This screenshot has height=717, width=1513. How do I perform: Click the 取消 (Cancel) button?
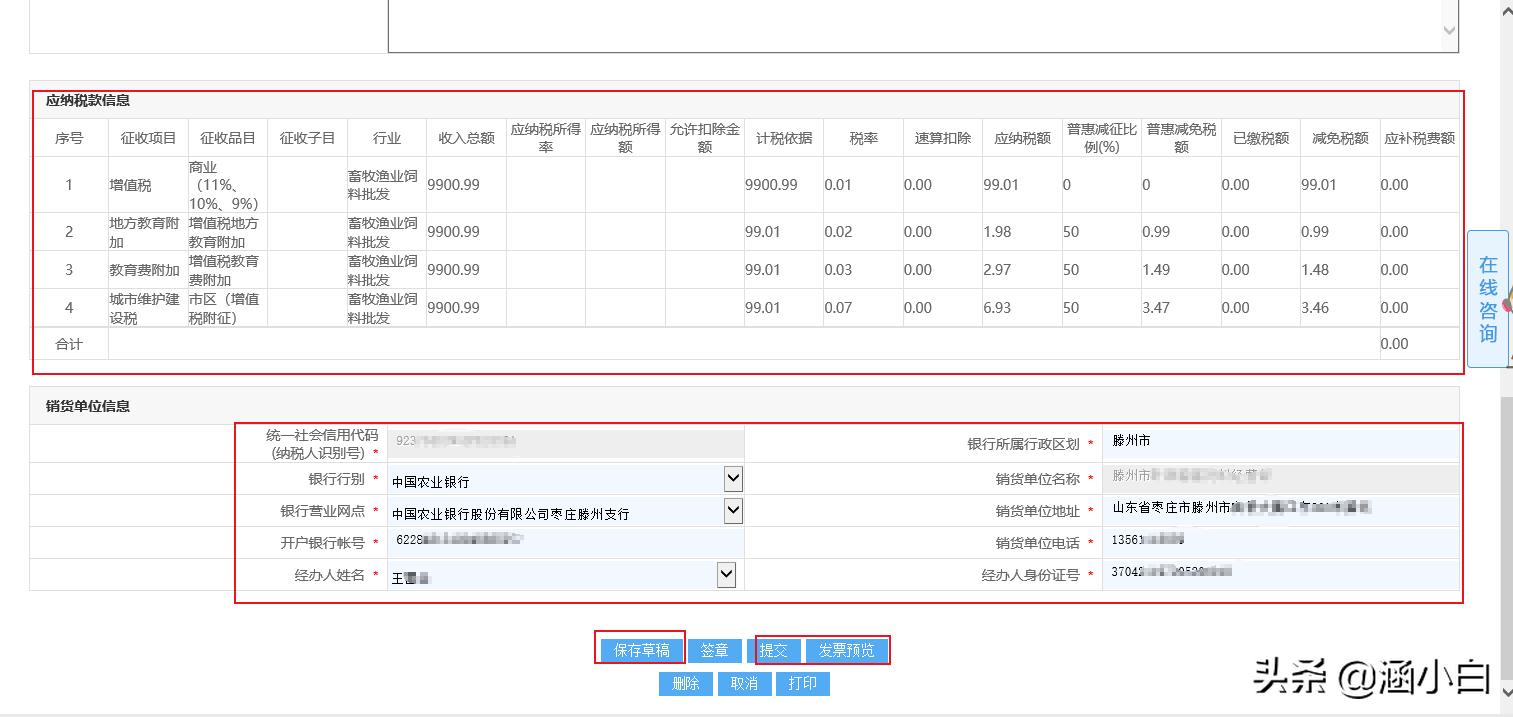coord(744,684)
